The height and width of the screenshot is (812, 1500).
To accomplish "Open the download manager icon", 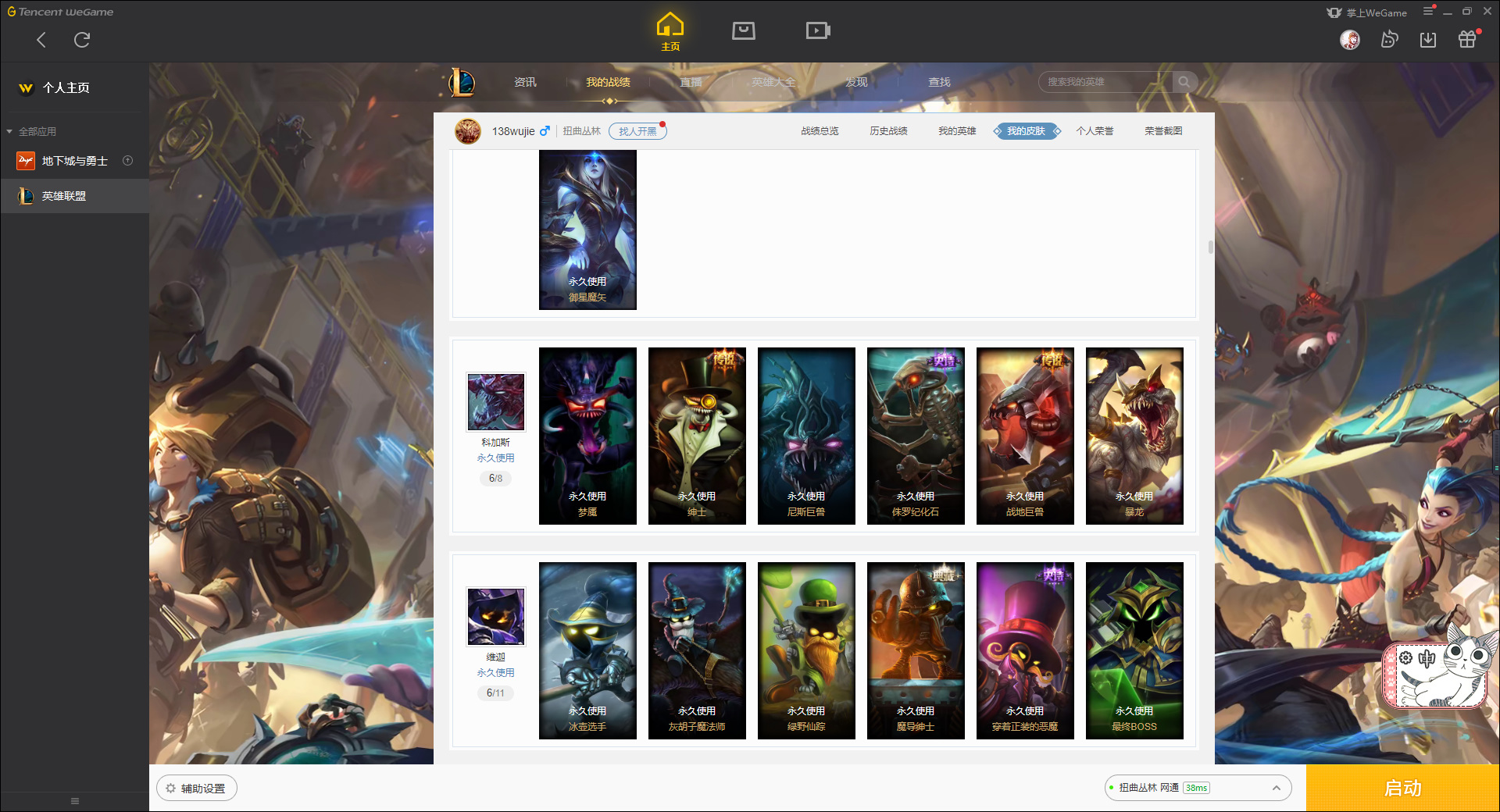I will point(1428,39).
